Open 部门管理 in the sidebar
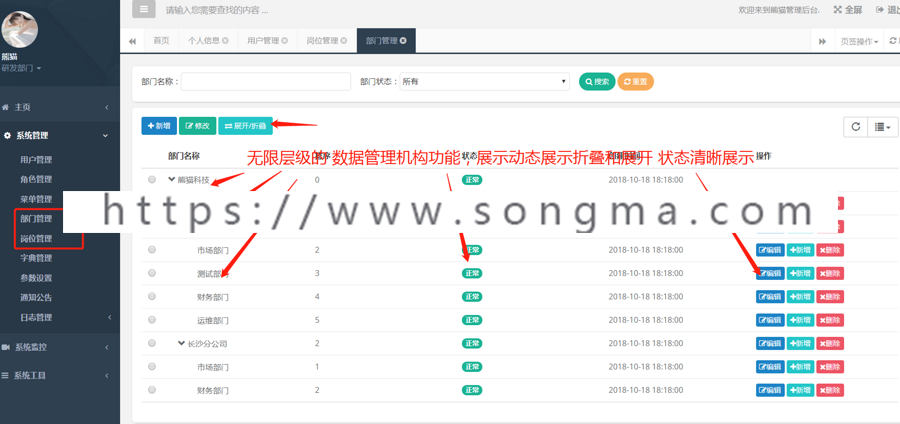Viewport: 900px width, 424px height. tap(36, 219)
